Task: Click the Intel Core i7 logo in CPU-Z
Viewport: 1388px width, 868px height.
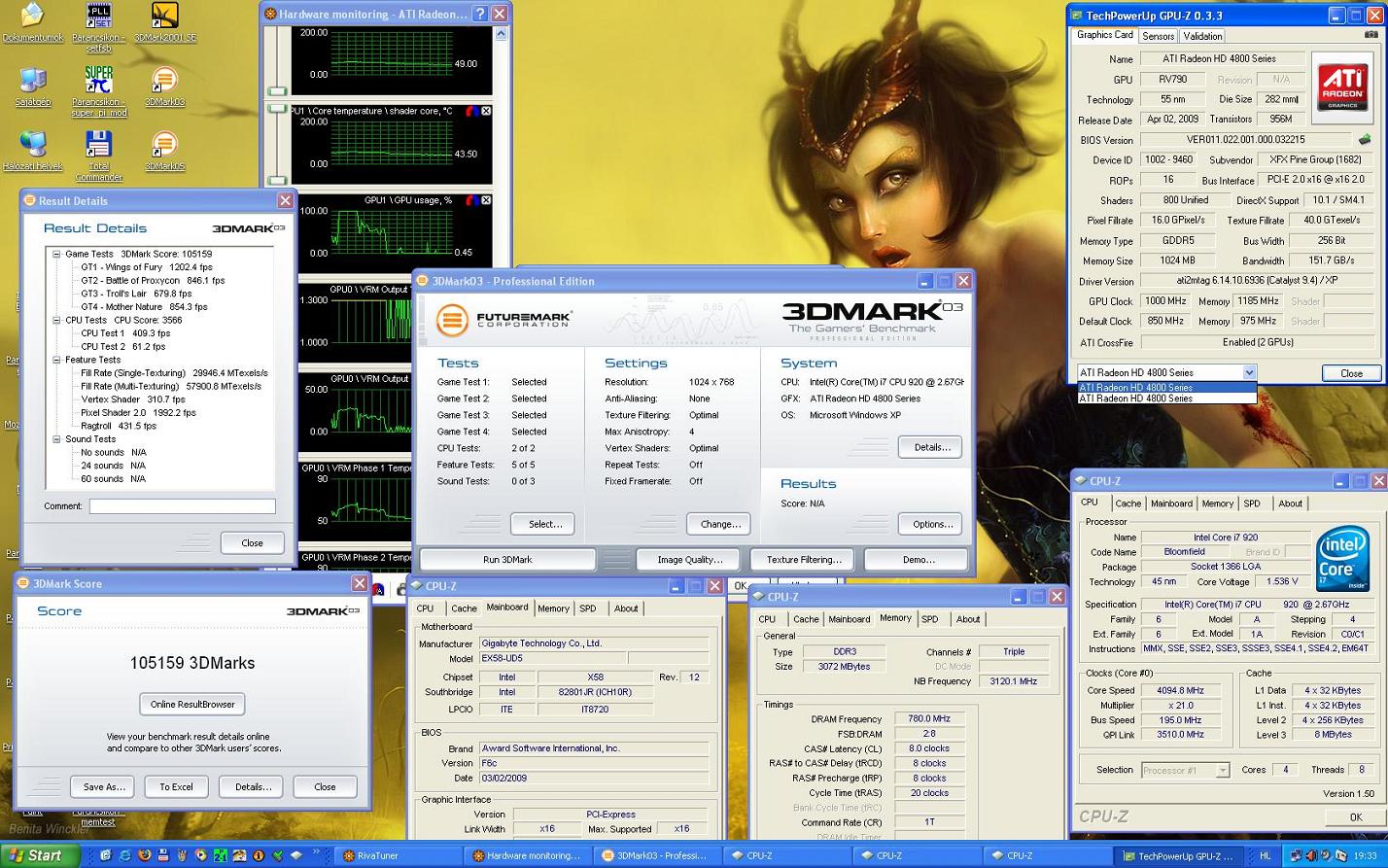Action: 1343,558
